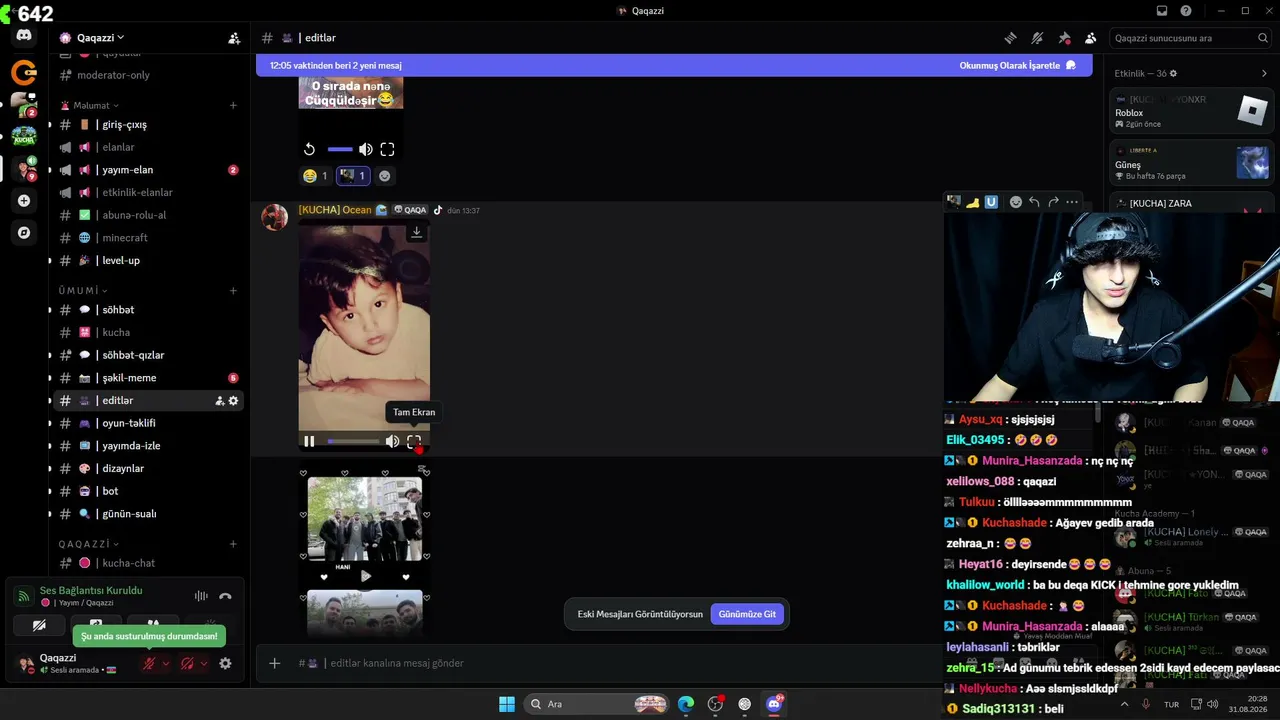The image size is (1280, 720).
Task: Open the server discovery compass icon
Action: 24,232
